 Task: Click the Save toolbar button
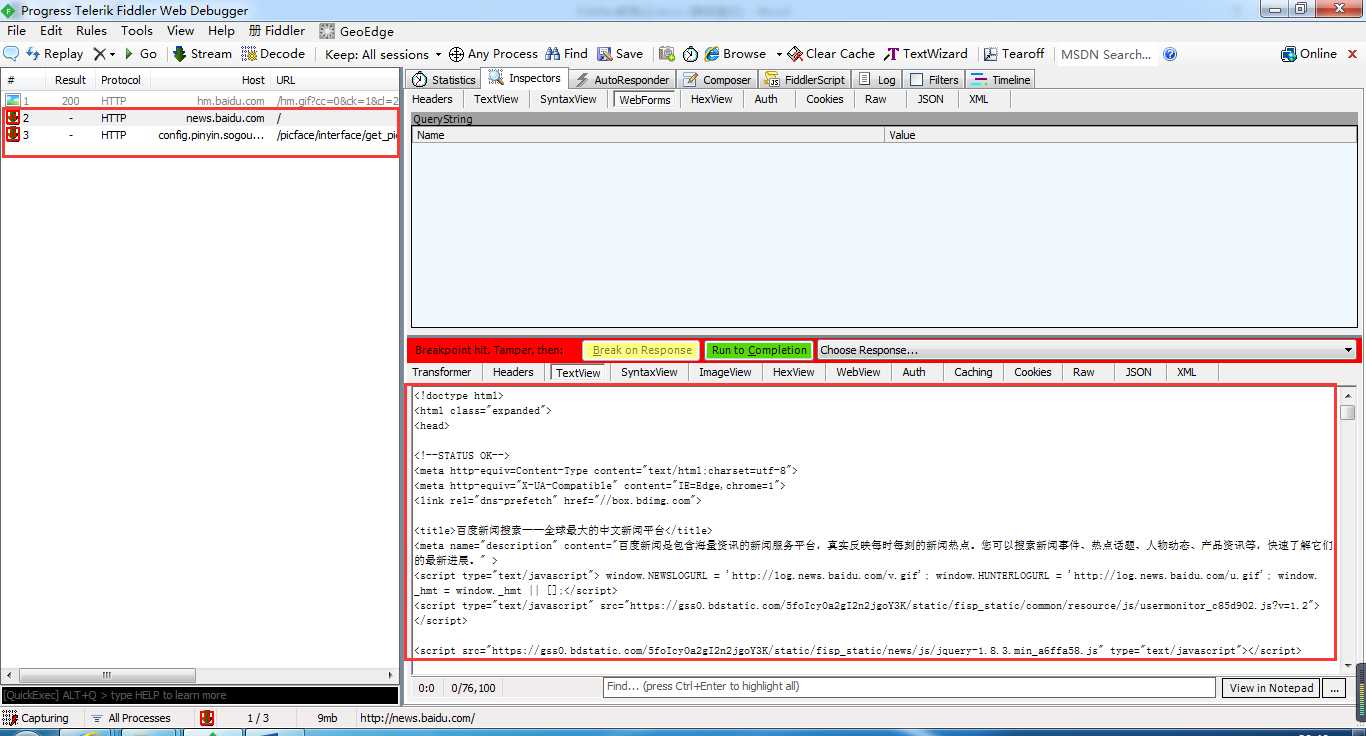click(x=620, y=54)
